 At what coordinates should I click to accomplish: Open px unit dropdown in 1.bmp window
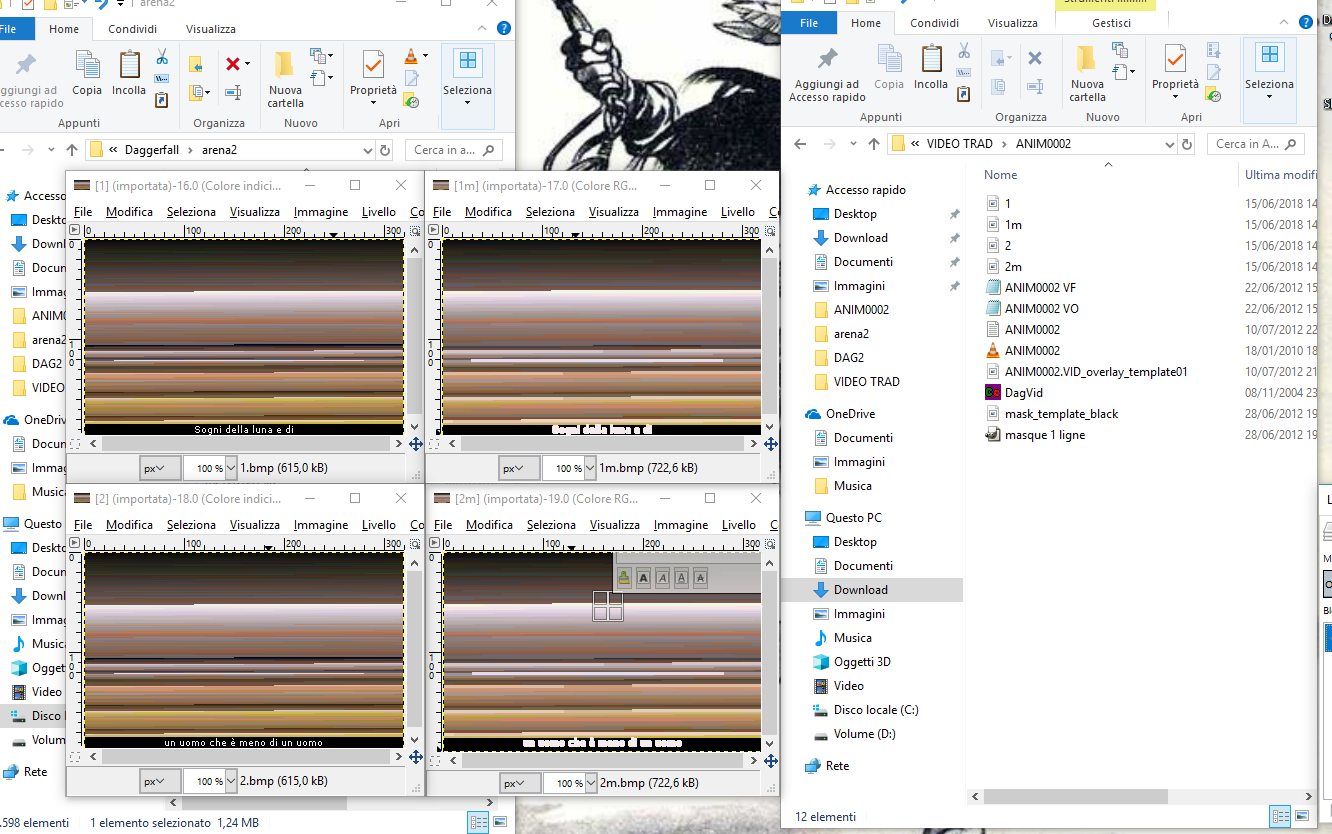click(x=160, y=468)
